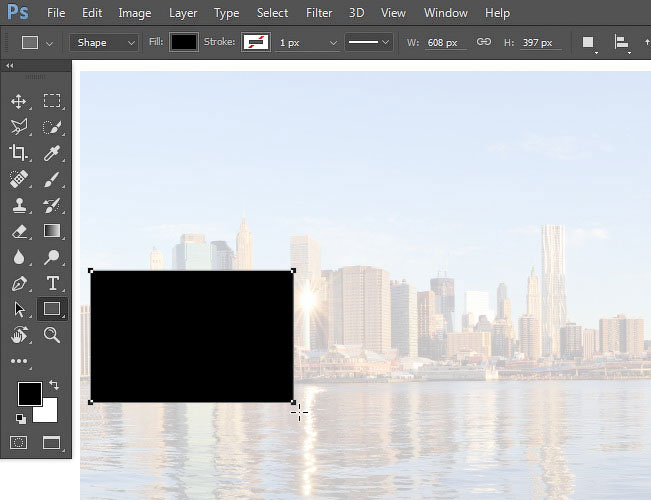Open the Edit menu

(x=92, y=13)
